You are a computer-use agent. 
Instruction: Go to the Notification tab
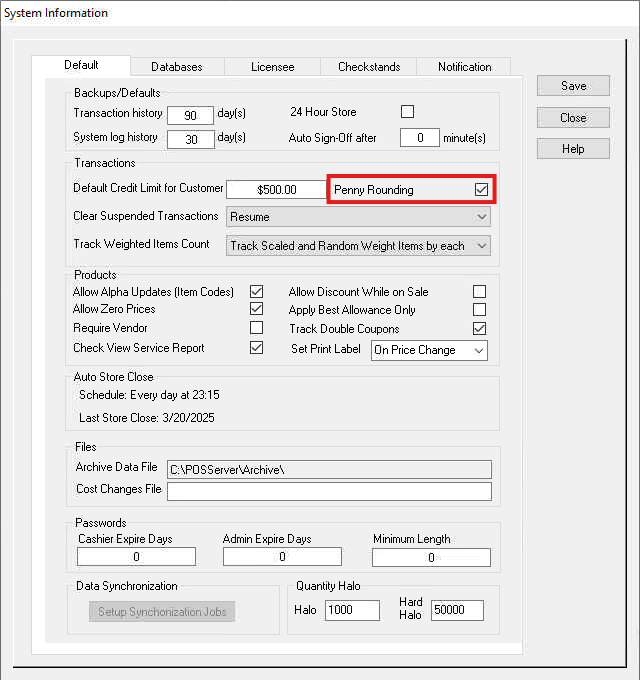[464, 67]
